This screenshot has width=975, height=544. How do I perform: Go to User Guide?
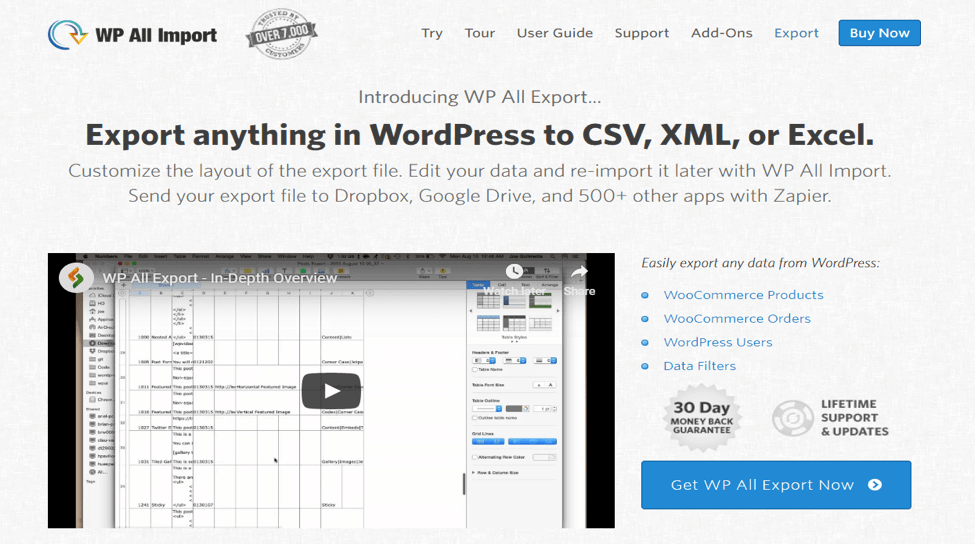click(555, 33)
